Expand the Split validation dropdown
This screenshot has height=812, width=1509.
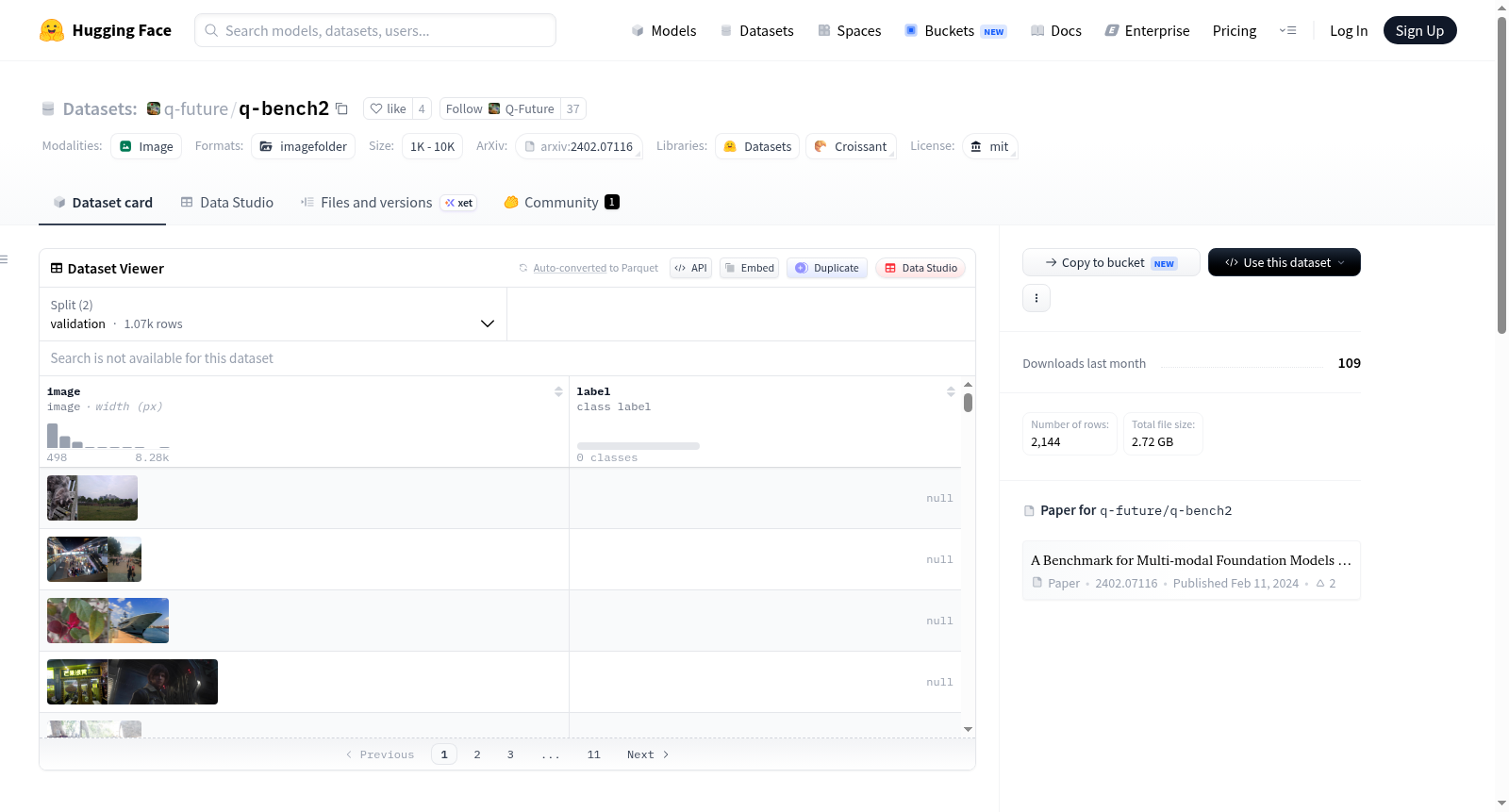[x=273, y=314]
